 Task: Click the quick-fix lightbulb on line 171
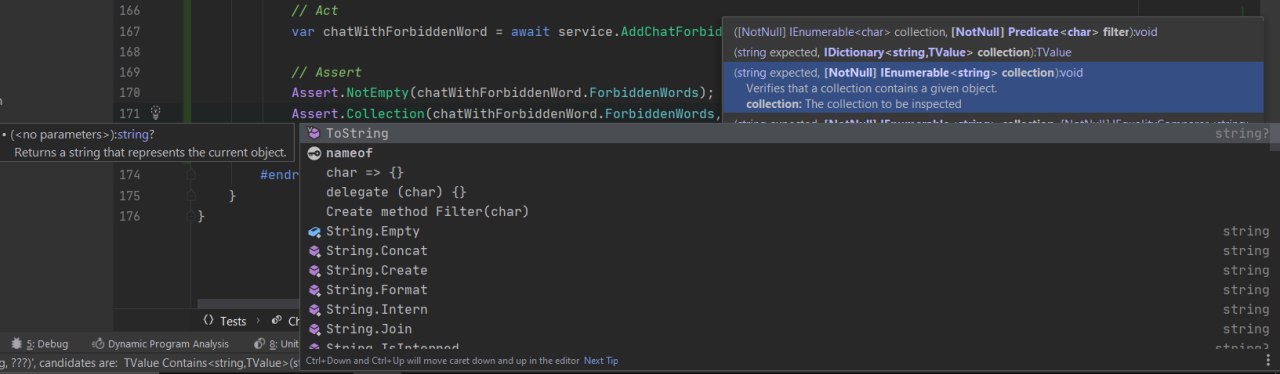(155, 113)
